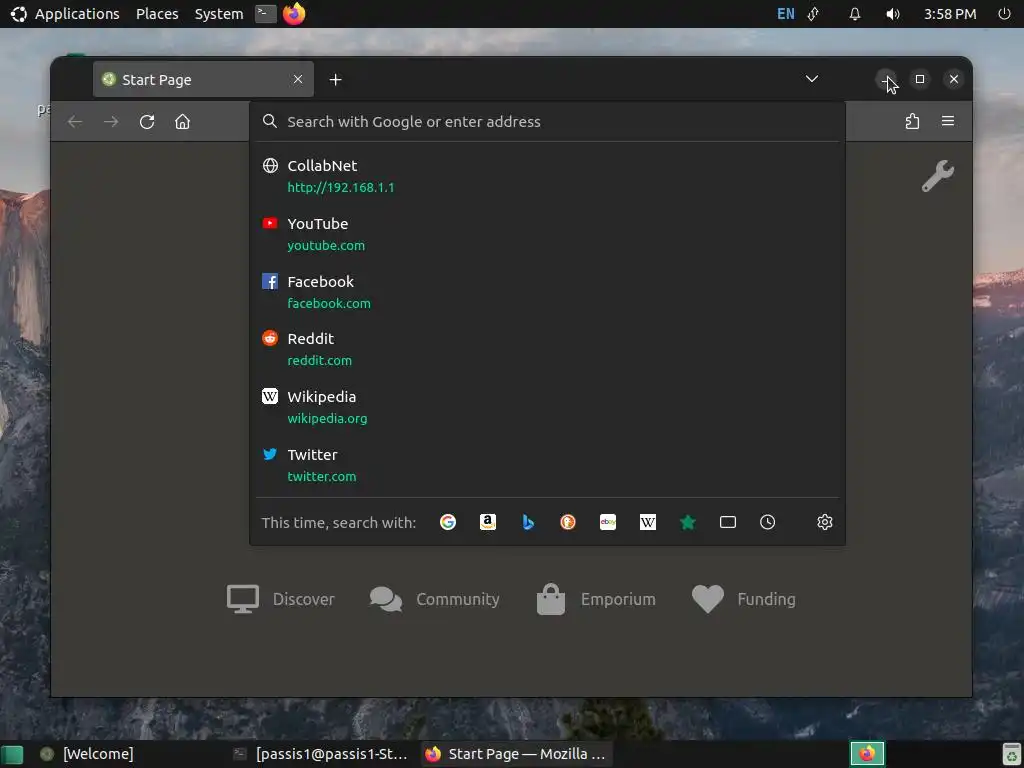Select the Start Page tab
This screenshot has width=1024, height=768.
click(x=203, y=79)
